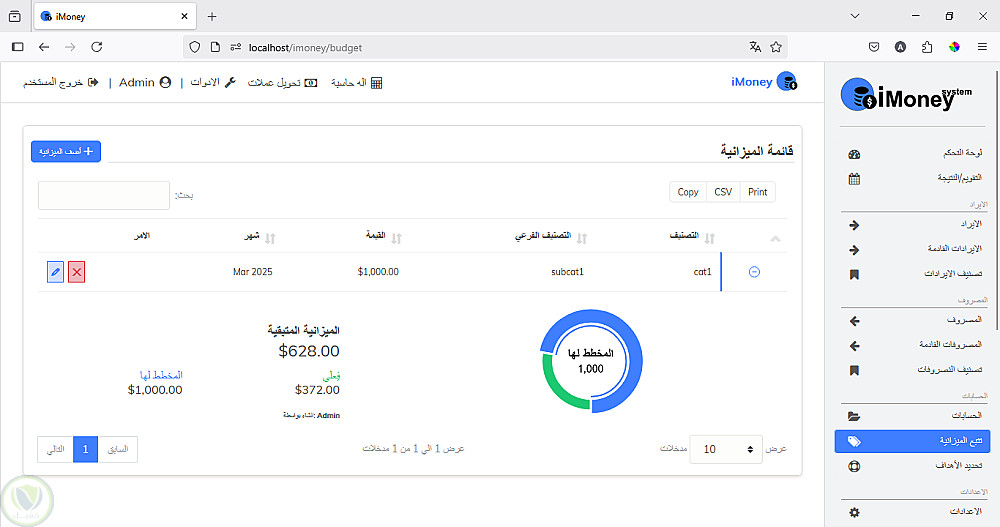Click the income category bookmark icon
This screenshot has width=1000, height=527.
click(854, 274)
